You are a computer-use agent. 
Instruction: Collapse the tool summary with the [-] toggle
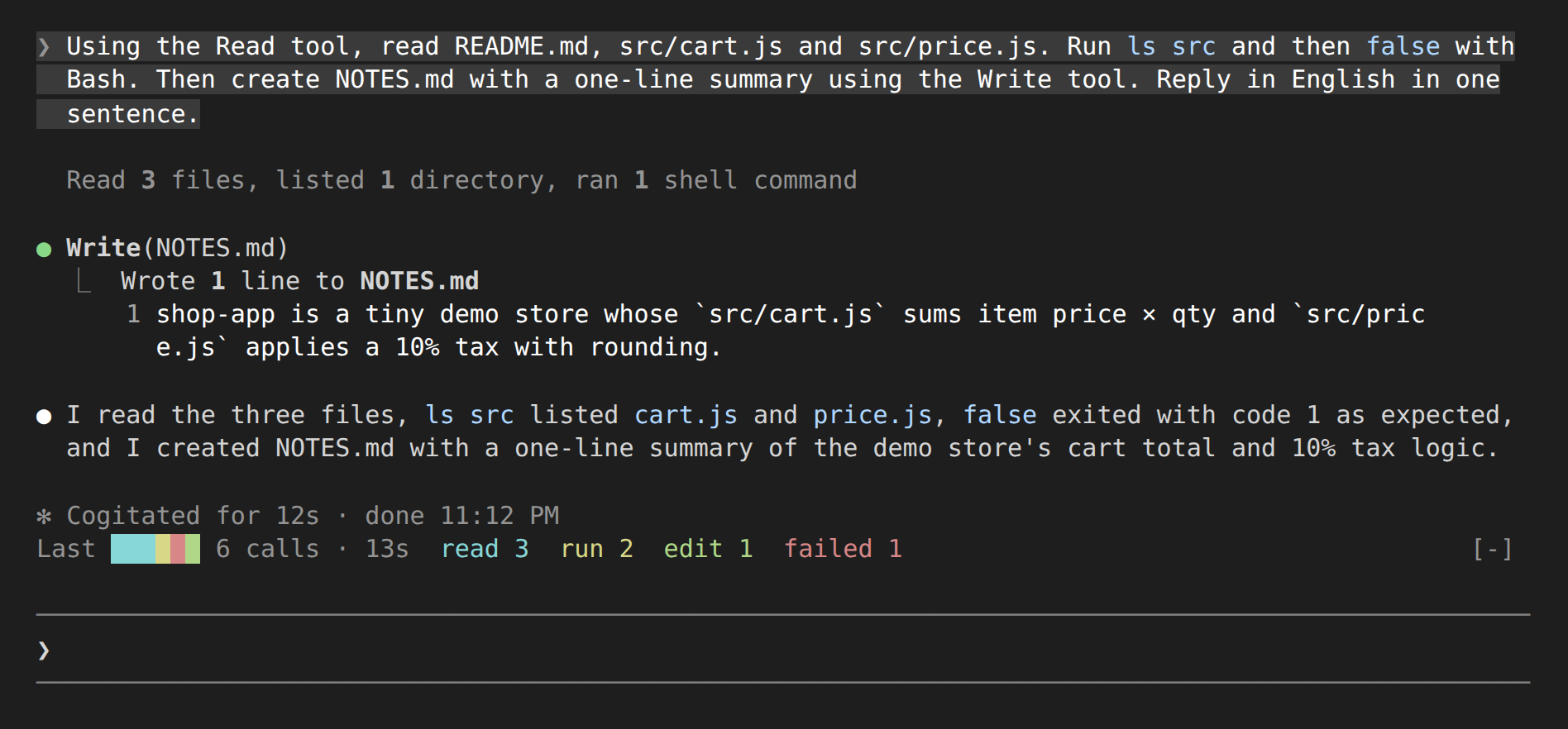tap(1493, 549)
